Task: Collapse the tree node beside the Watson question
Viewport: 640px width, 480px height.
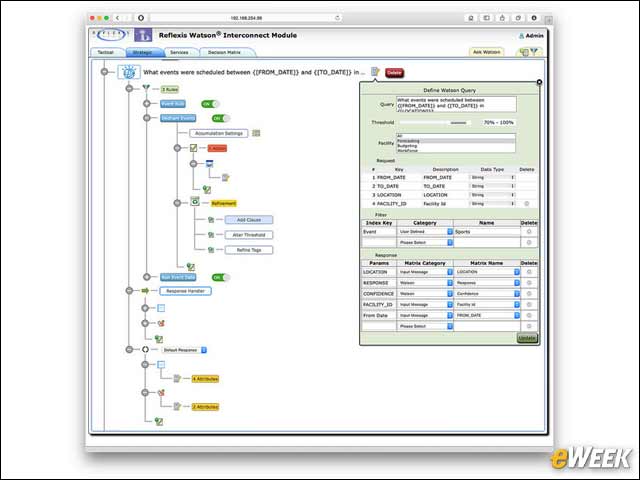Action: pos(104,72)
